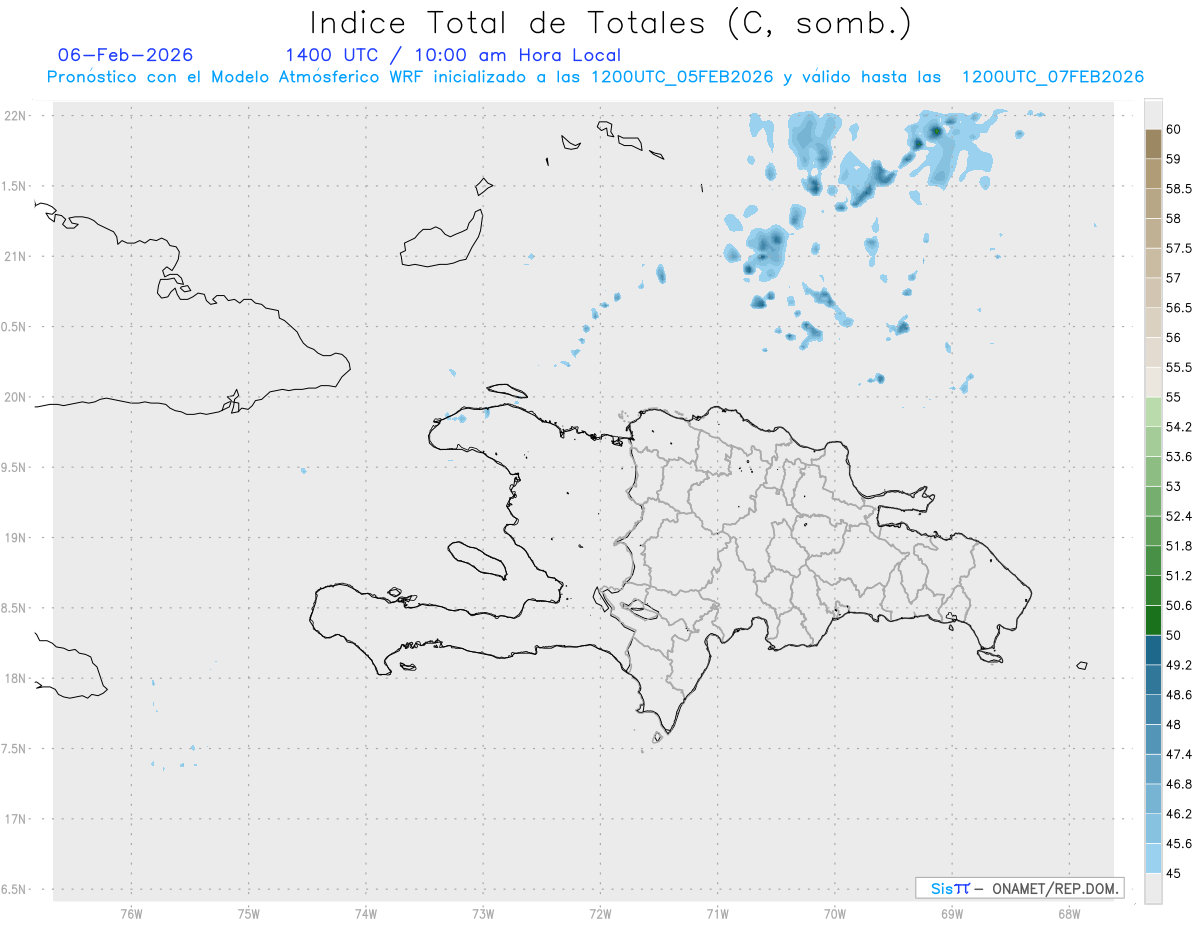Click the '71W' longitude label
This screenshot has width=1200, height=927.
[717, 913]
